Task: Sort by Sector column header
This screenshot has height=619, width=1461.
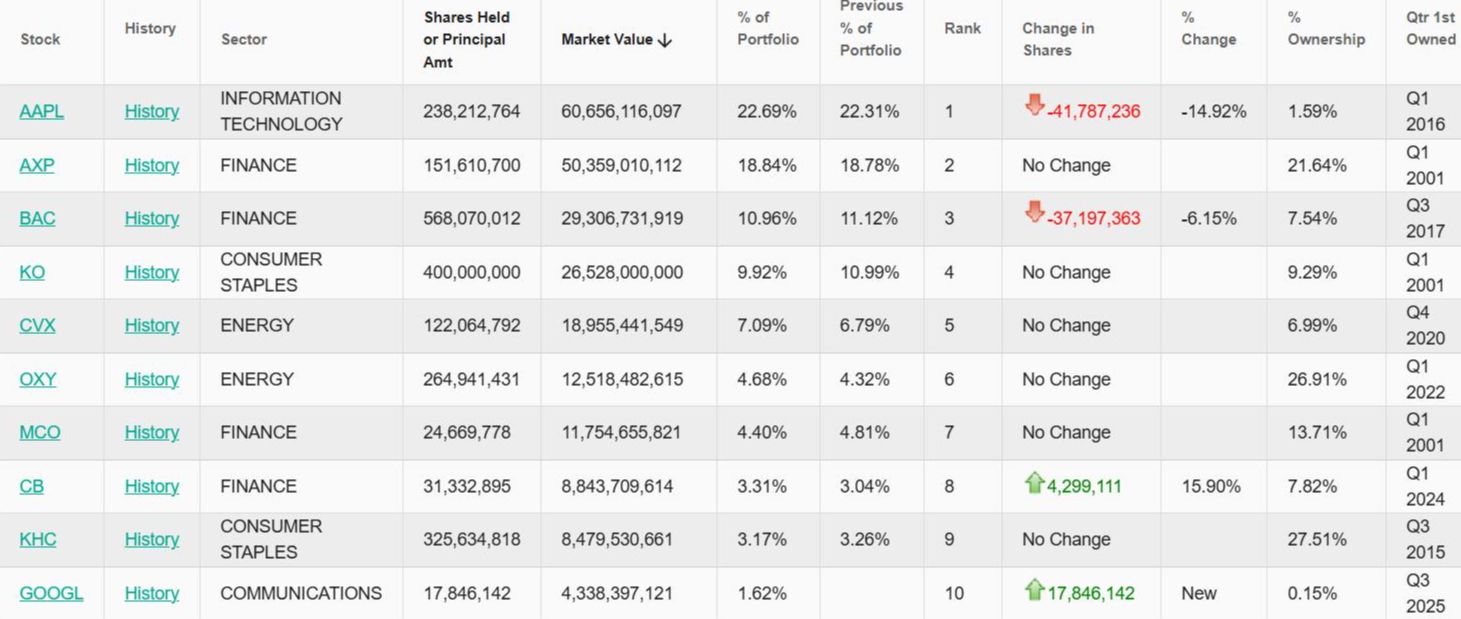Action: pos(244,39)
